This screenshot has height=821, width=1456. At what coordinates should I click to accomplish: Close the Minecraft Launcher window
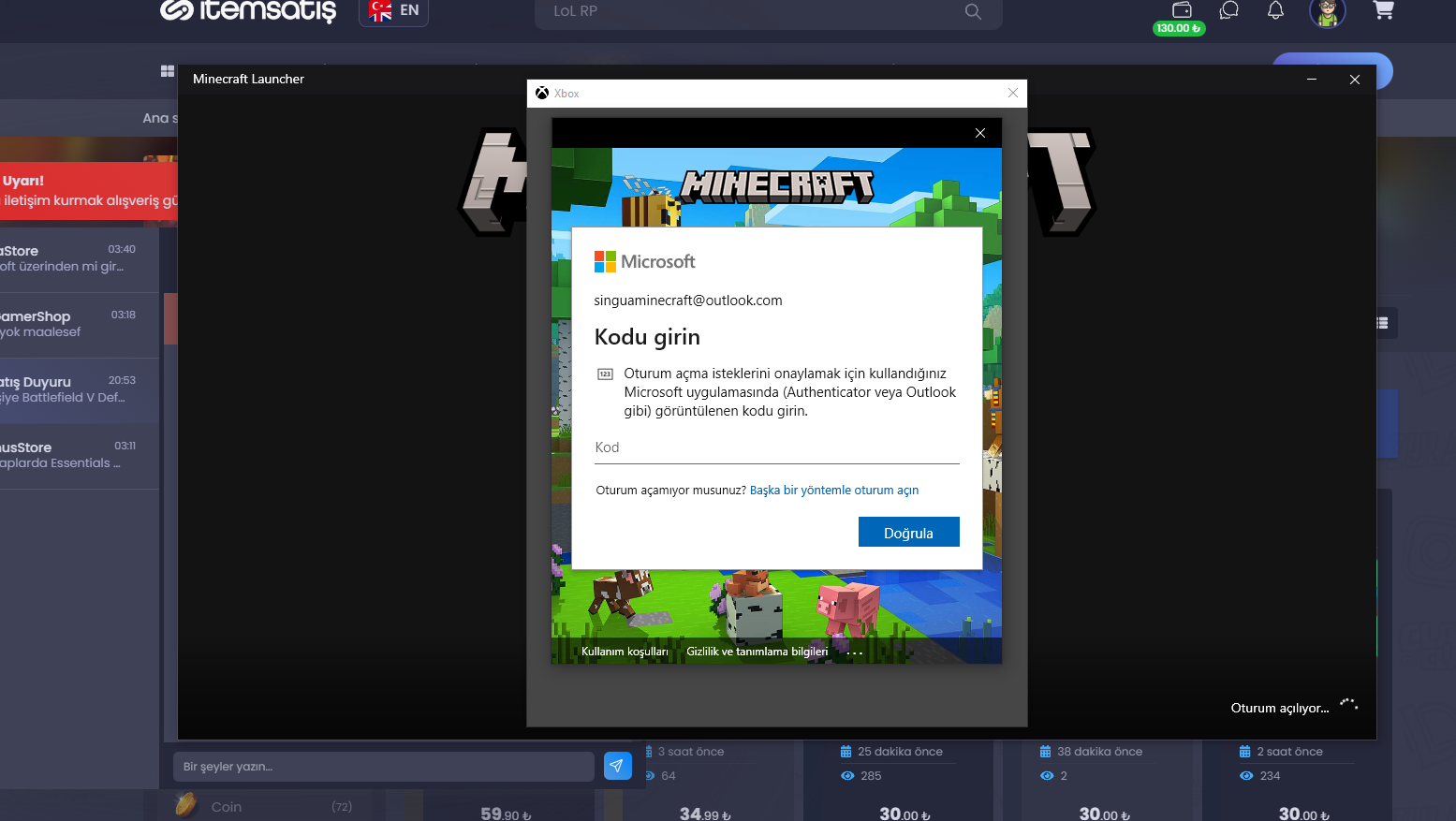(1355, 80)
